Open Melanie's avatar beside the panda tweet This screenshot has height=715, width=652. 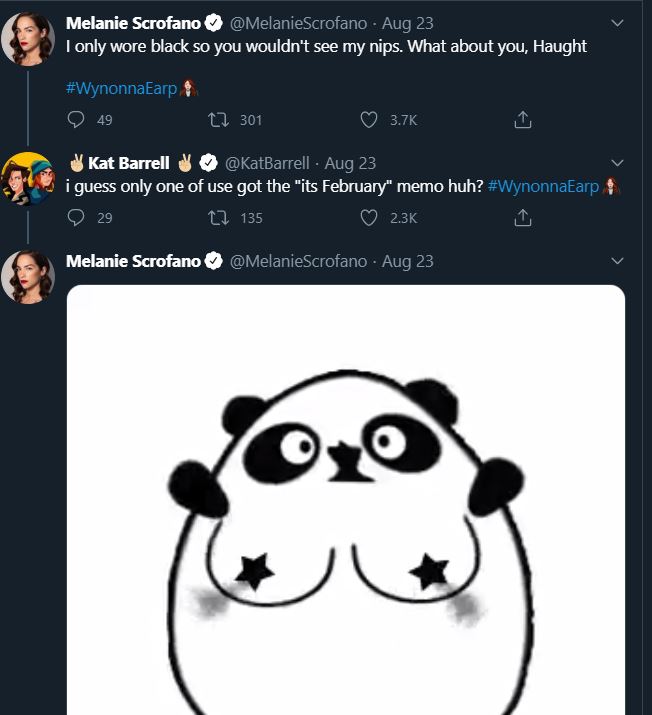tap(28, 276)
